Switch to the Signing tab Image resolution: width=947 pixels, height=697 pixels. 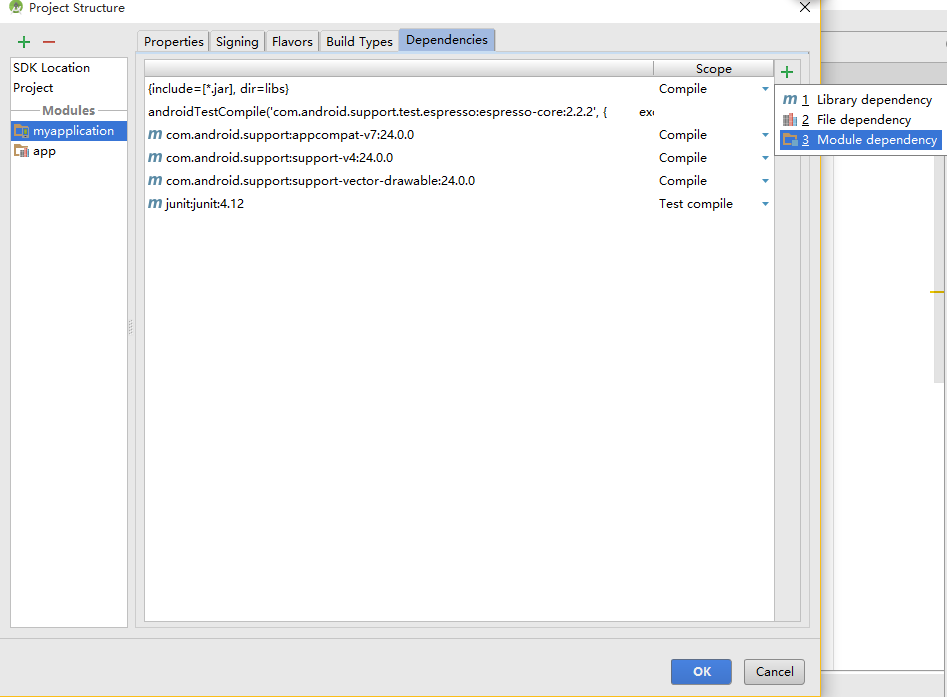(236, 41)
